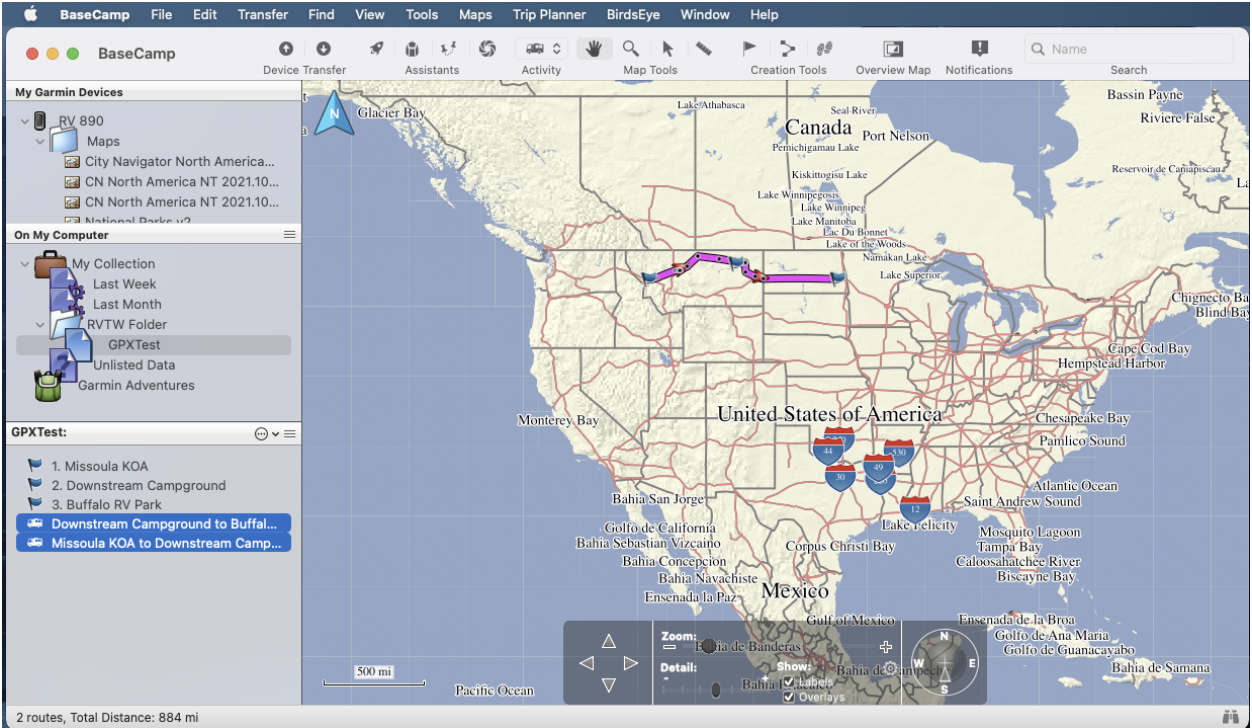Collapse the RVTW Folder
This screenshot has width=1252, height=728.
pyautogui.click(x=40, y=324)
